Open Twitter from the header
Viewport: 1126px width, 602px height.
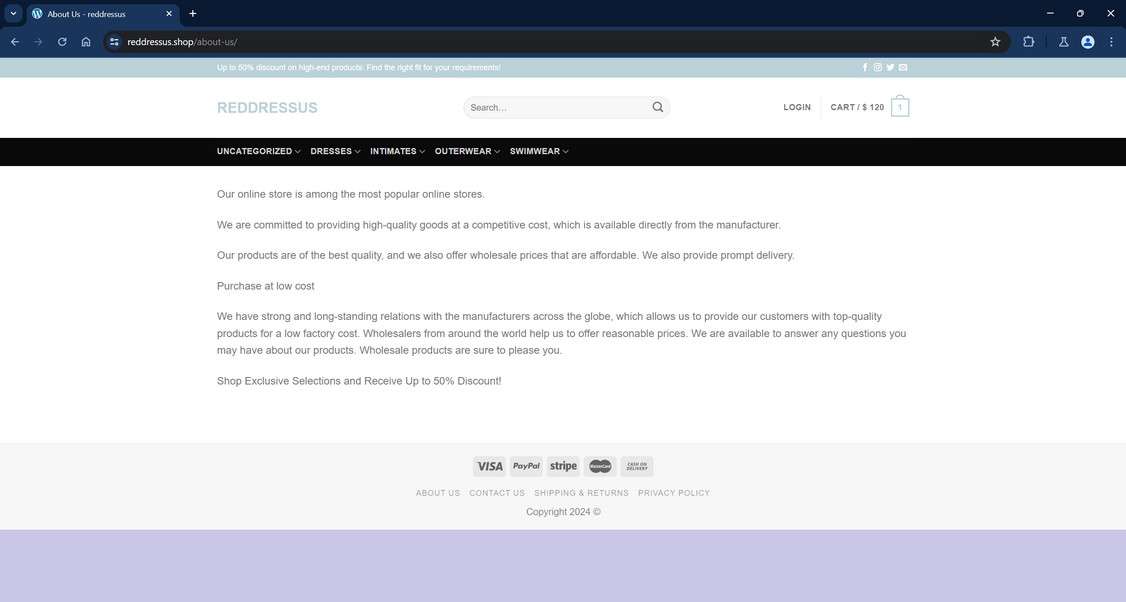(890, 67)
